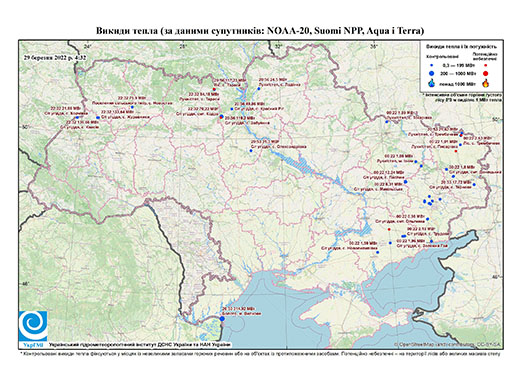Screen dimensions: 520x368
Task: Click the orange flame legend icon
Action: click(486, 83)
